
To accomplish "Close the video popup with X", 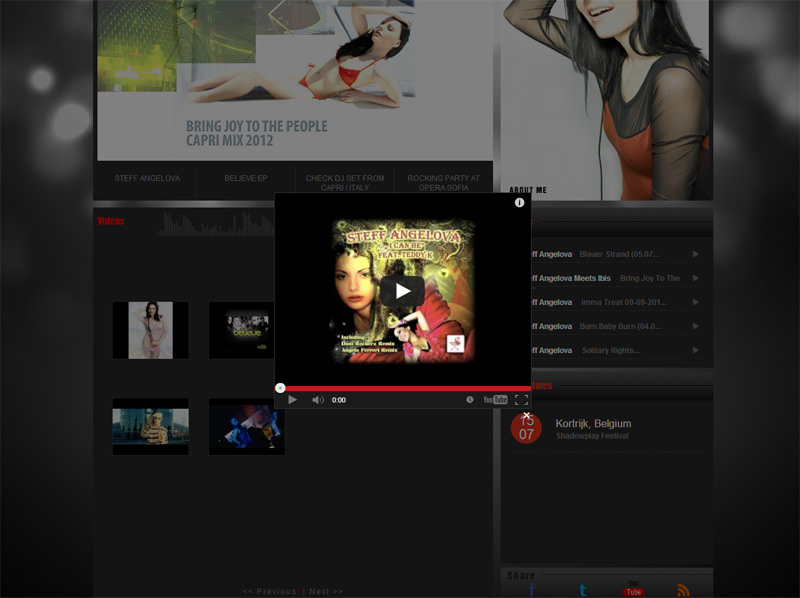I will 527,415.
